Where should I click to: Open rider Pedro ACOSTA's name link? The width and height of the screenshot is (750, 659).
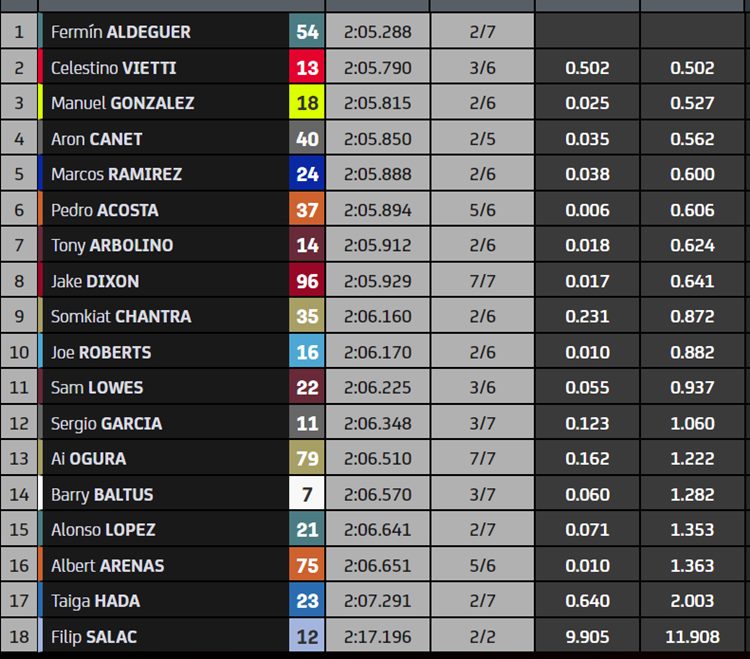click(105, 210)
